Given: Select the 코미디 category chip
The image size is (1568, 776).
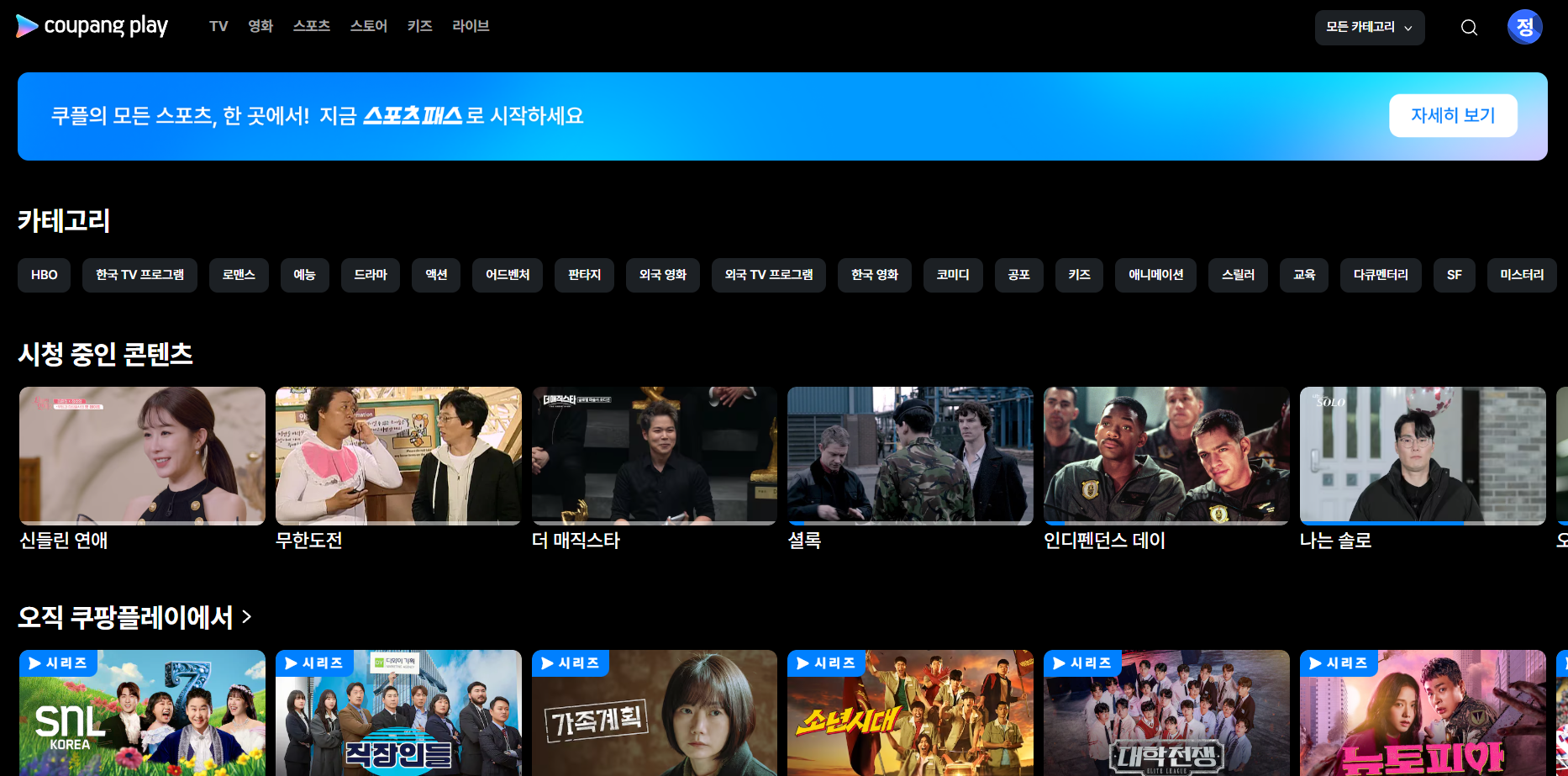Looking at the screenshot, I should [x=953, y=275].
